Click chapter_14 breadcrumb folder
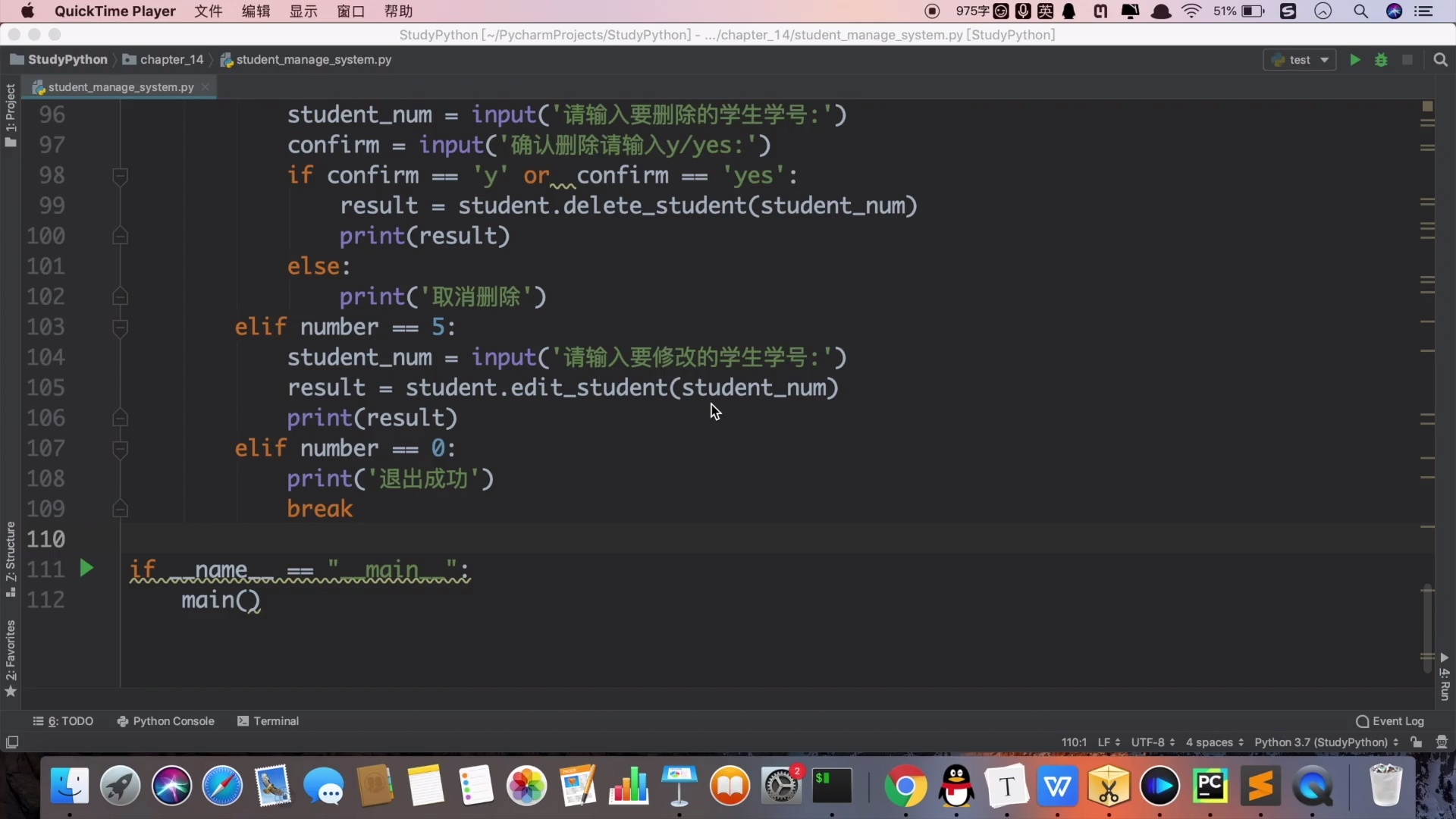 (x=165, y=60)
